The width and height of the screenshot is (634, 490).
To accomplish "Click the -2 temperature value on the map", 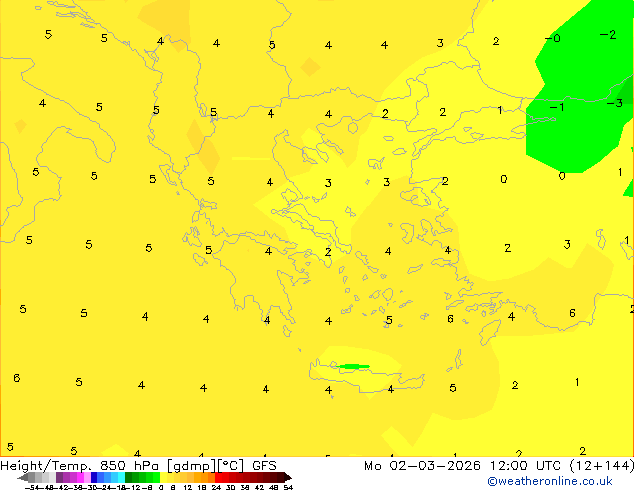I will pos(608,35).
